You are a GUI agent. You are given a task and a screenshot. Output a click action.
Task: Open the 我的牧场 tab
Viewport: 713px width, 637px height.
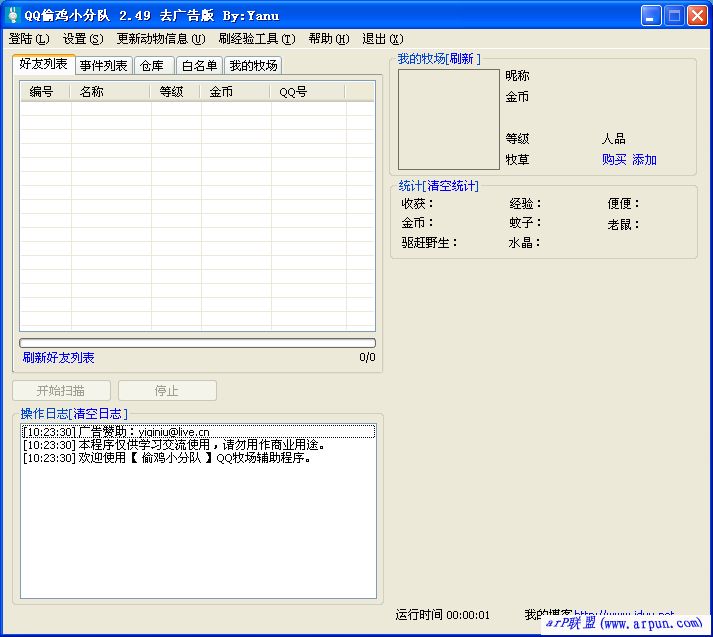pyautogui.click(x=253, y=66)
